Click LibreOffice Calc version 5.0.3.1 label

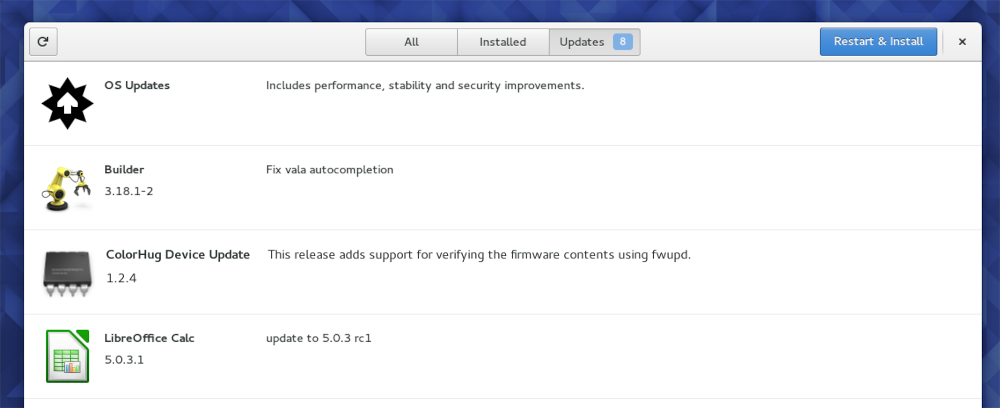[124, 360]
